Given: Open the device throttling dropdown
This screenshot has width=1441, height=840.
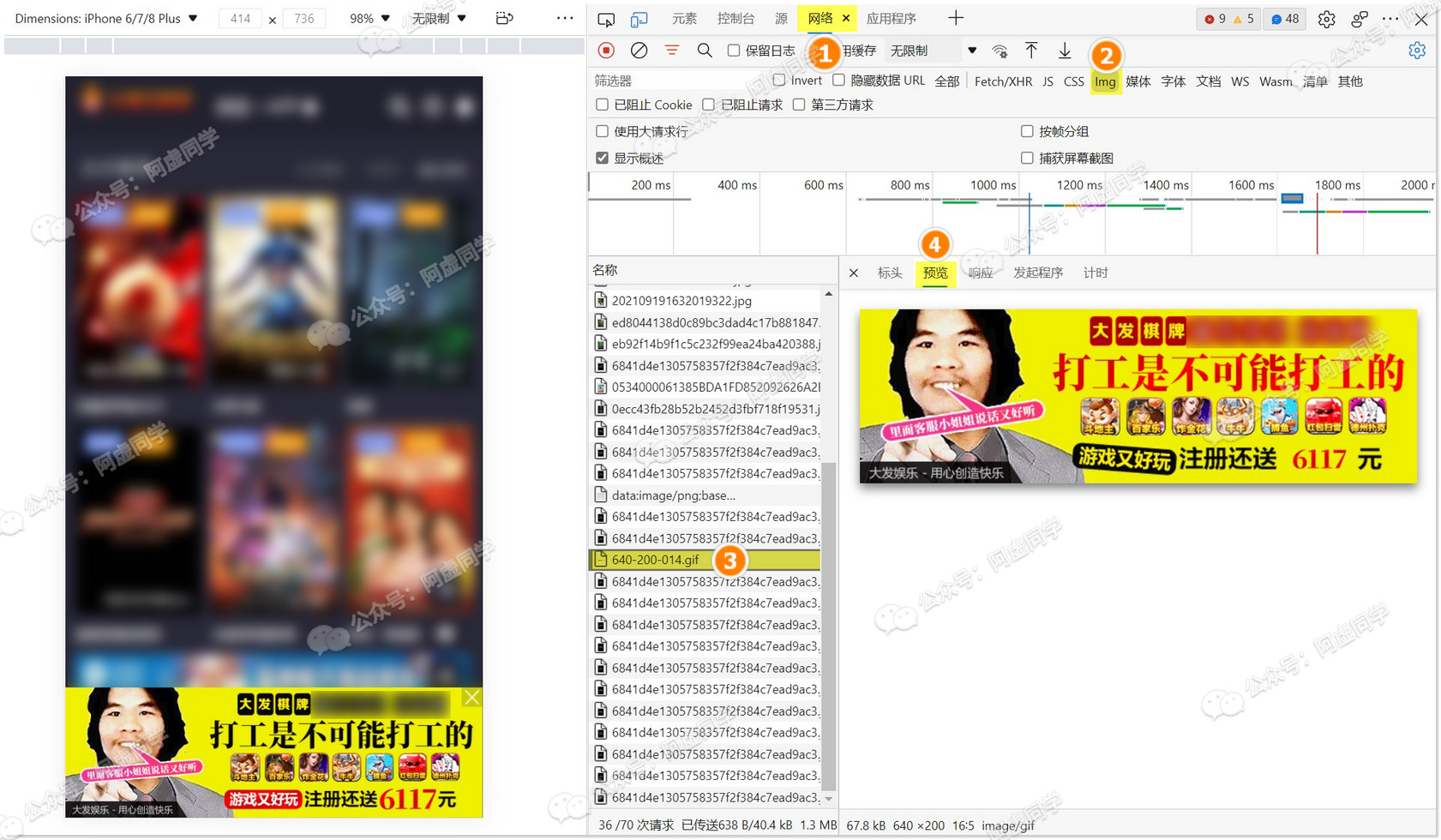Looking at the screenshot, I should tap(439, 18).
